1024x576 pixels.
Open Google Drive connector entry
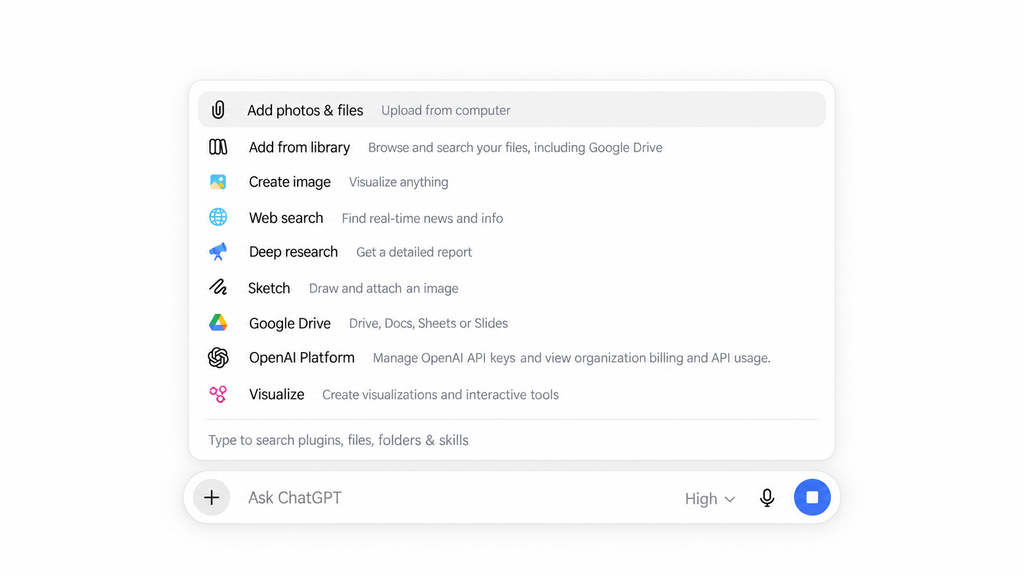[x=512, y=323]
